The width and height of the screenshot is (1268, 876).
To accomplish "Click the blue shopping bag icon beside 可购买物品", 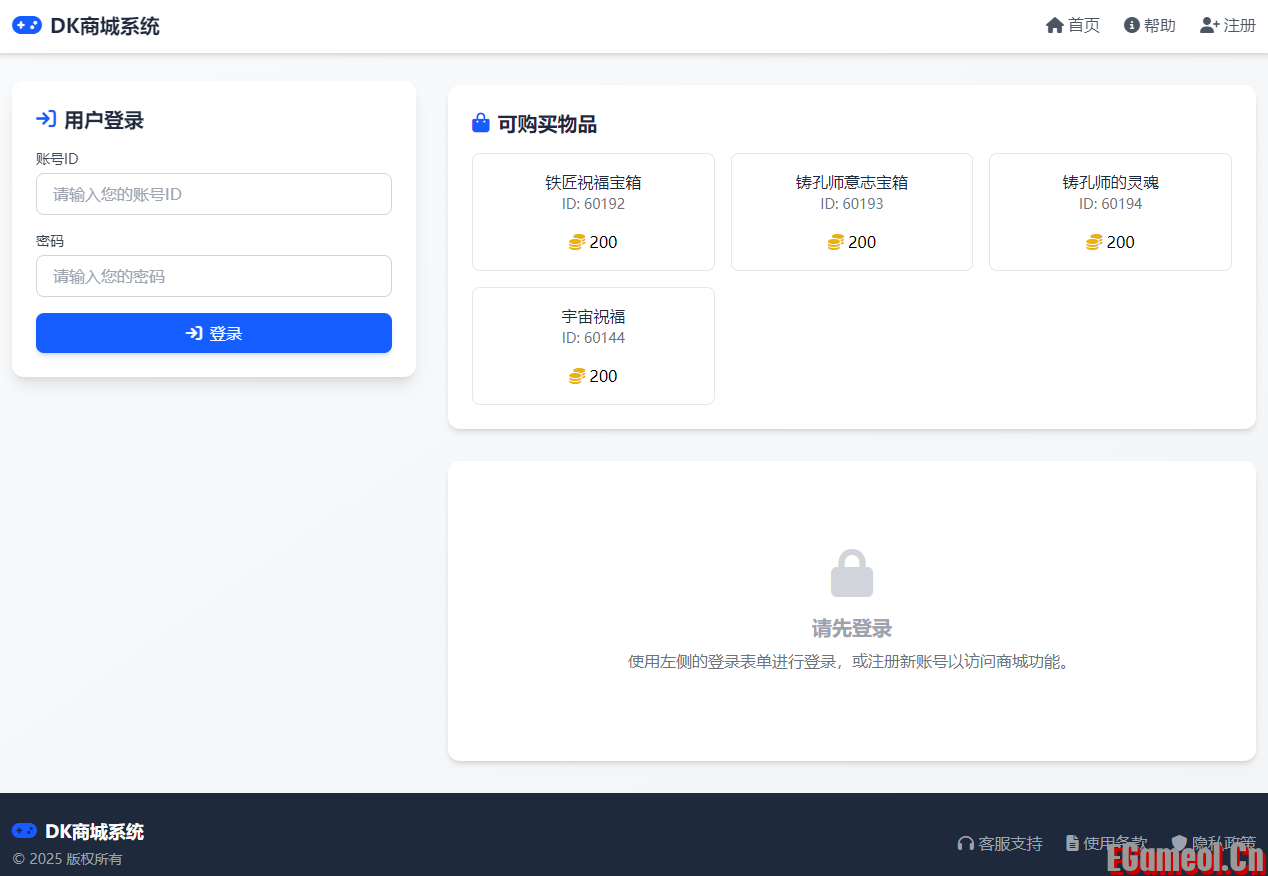I will [x=481, y=122].
